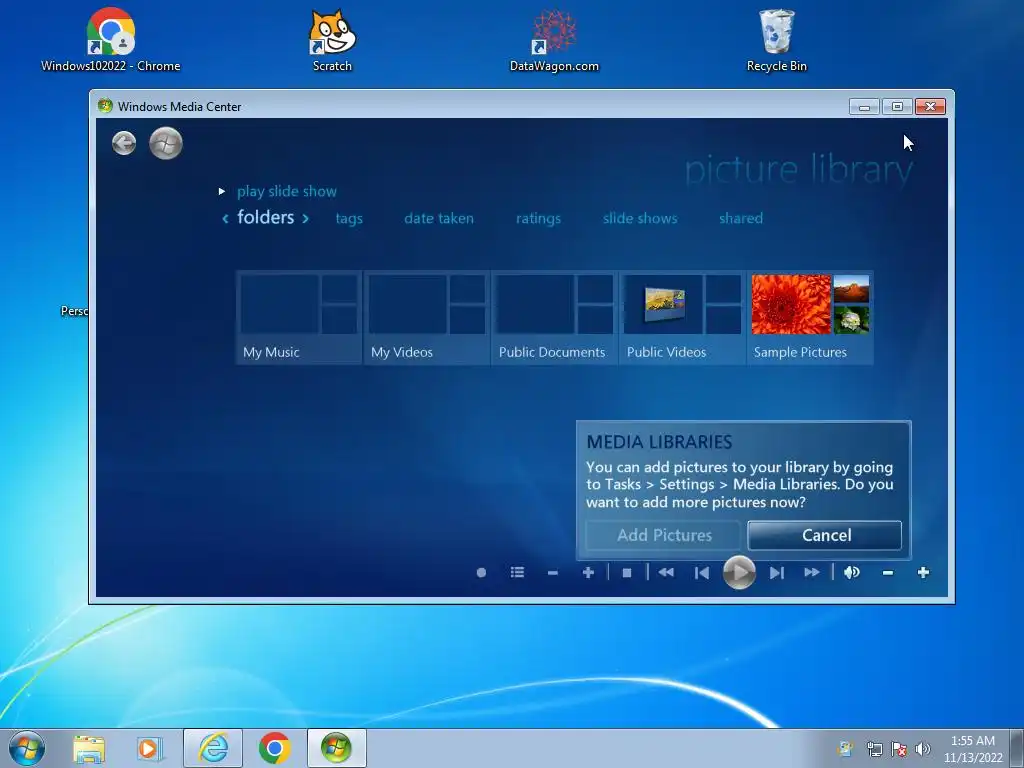Open the Sample Pictures folder tile
Image resolution: width=1024 pixels, height=768 pixels.
(810, 317)
